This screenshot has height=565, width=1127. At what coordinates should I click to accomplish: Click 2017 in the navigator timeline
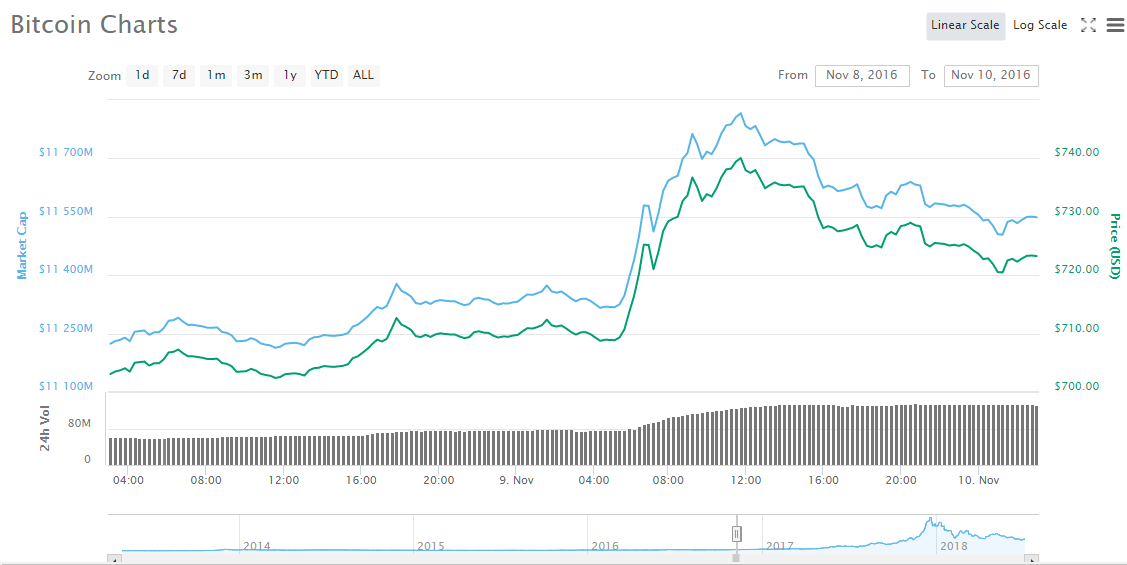coord(779,546)
